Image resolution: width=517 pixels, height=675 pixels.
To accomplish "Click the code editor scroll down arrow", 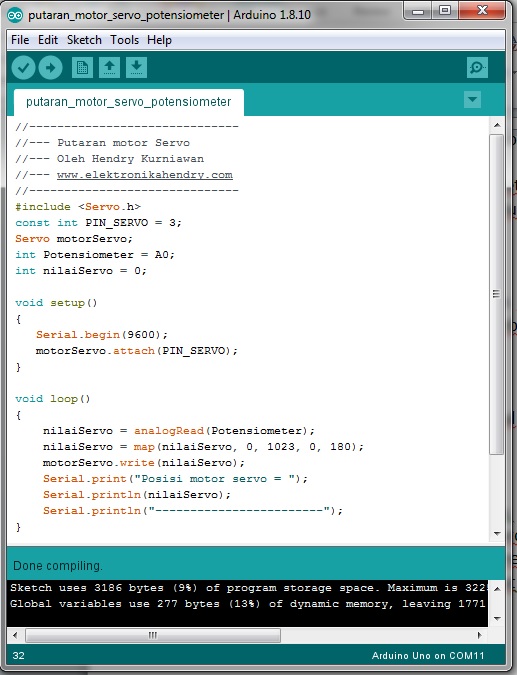I will pos(497,534).
